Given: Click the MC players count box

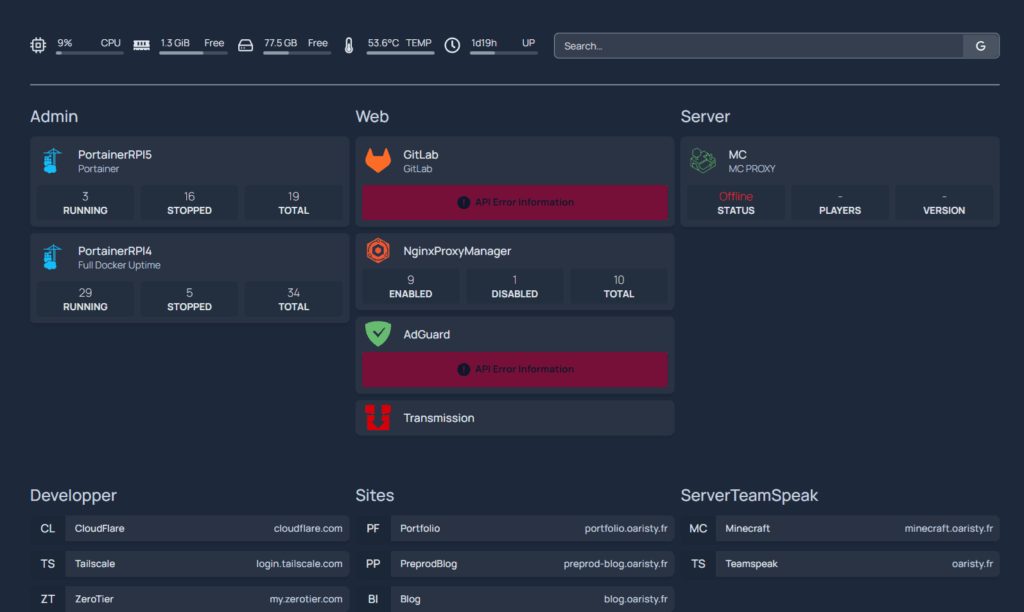Looking at the screenshot, I should 840,203.
